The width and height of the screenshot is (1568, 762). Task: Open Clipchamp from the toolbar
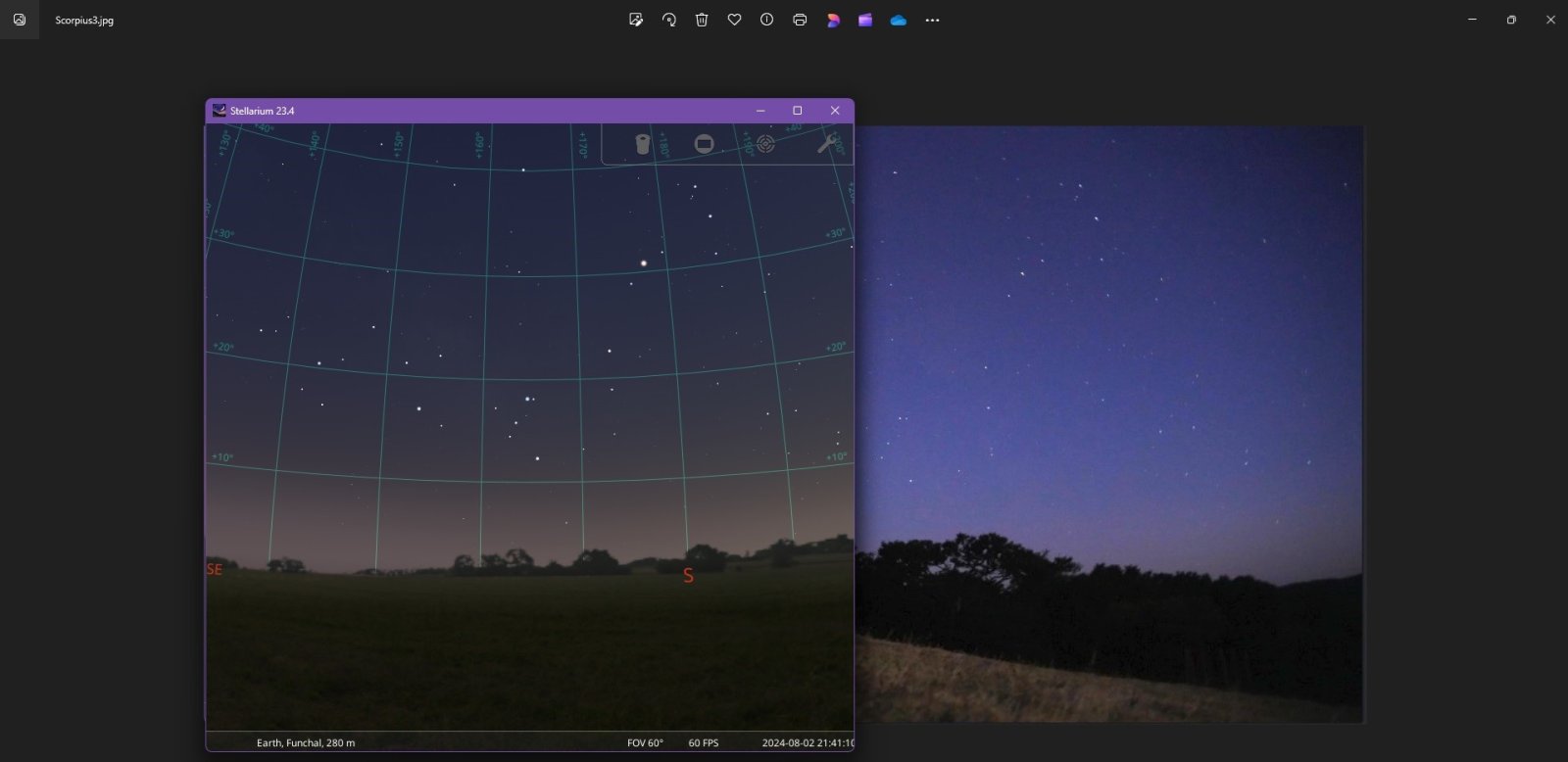865,20
